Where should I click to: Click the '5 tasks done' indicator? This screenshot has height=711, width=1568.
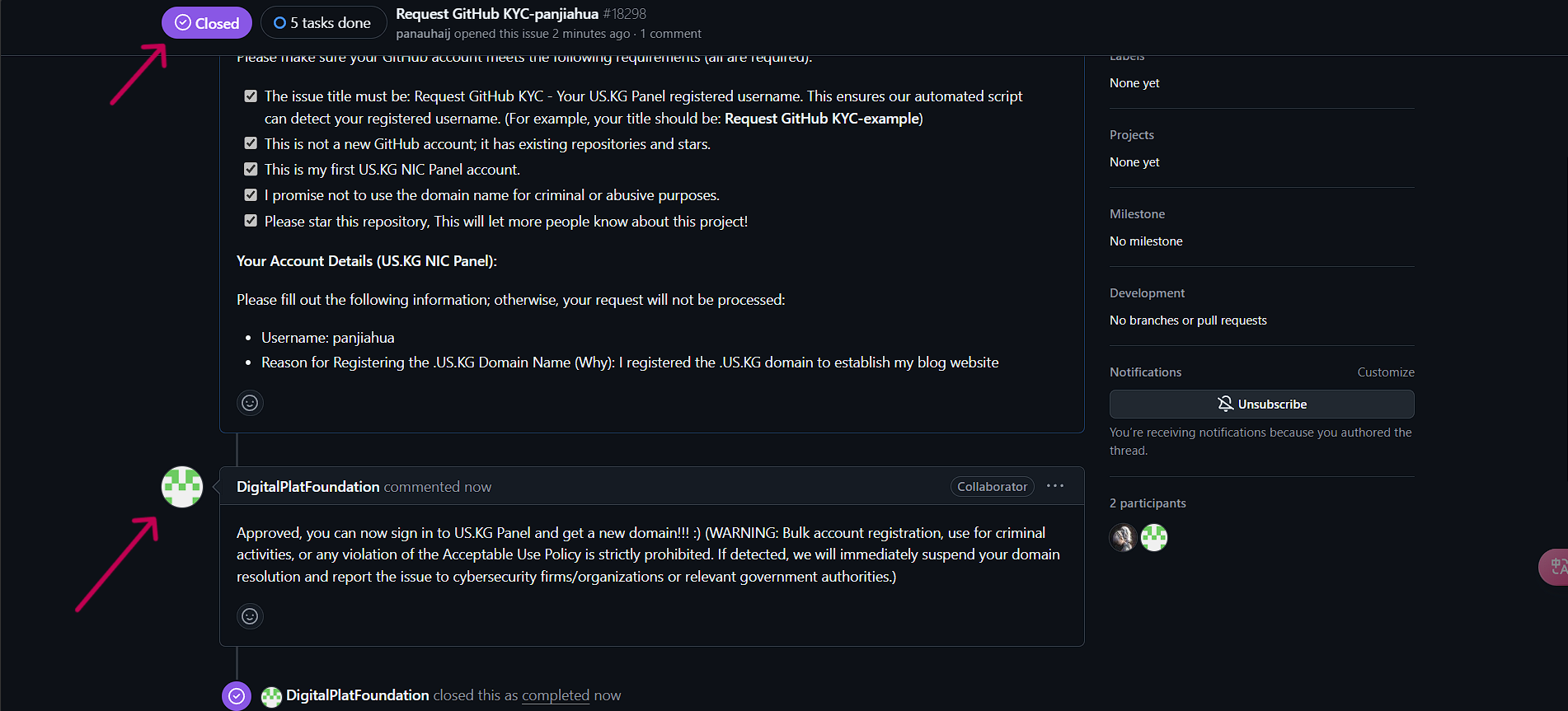(x=323, y=23)
